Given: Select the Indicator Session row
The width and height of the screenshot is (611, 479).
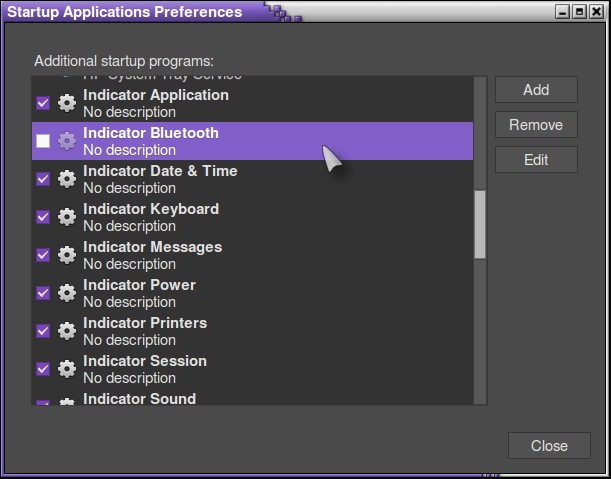Looking at the screenshot, I should click(x=250, y=369).
